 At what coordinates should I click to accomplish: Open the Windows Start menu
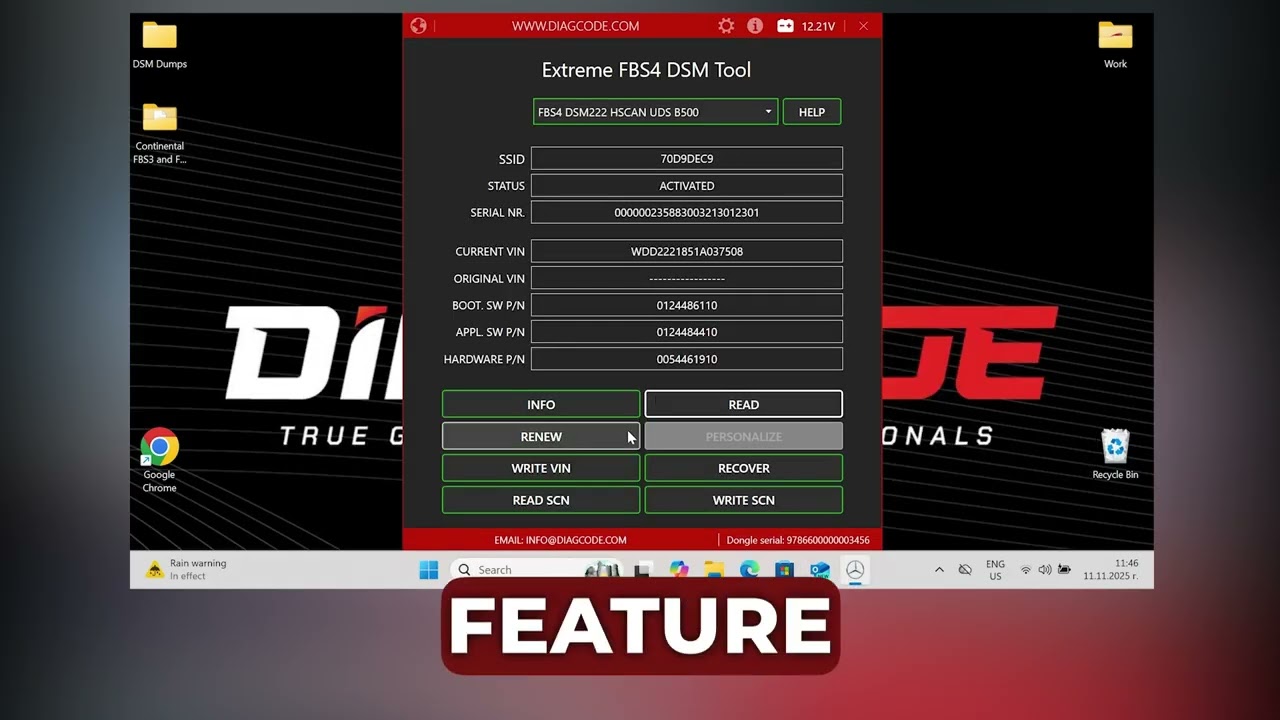point(429,570)
